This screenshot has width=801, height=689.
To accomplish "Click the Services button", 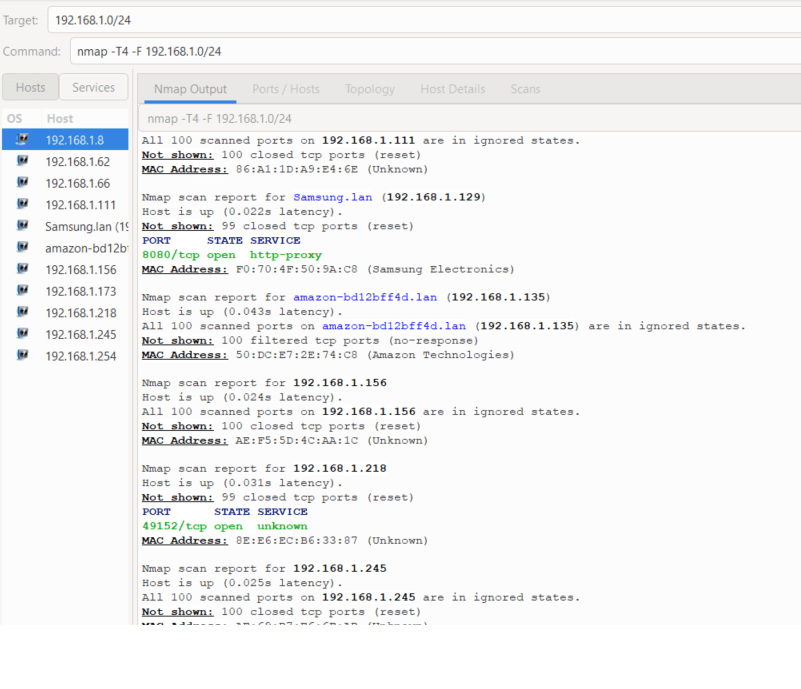I will click(x=93, y=87).
